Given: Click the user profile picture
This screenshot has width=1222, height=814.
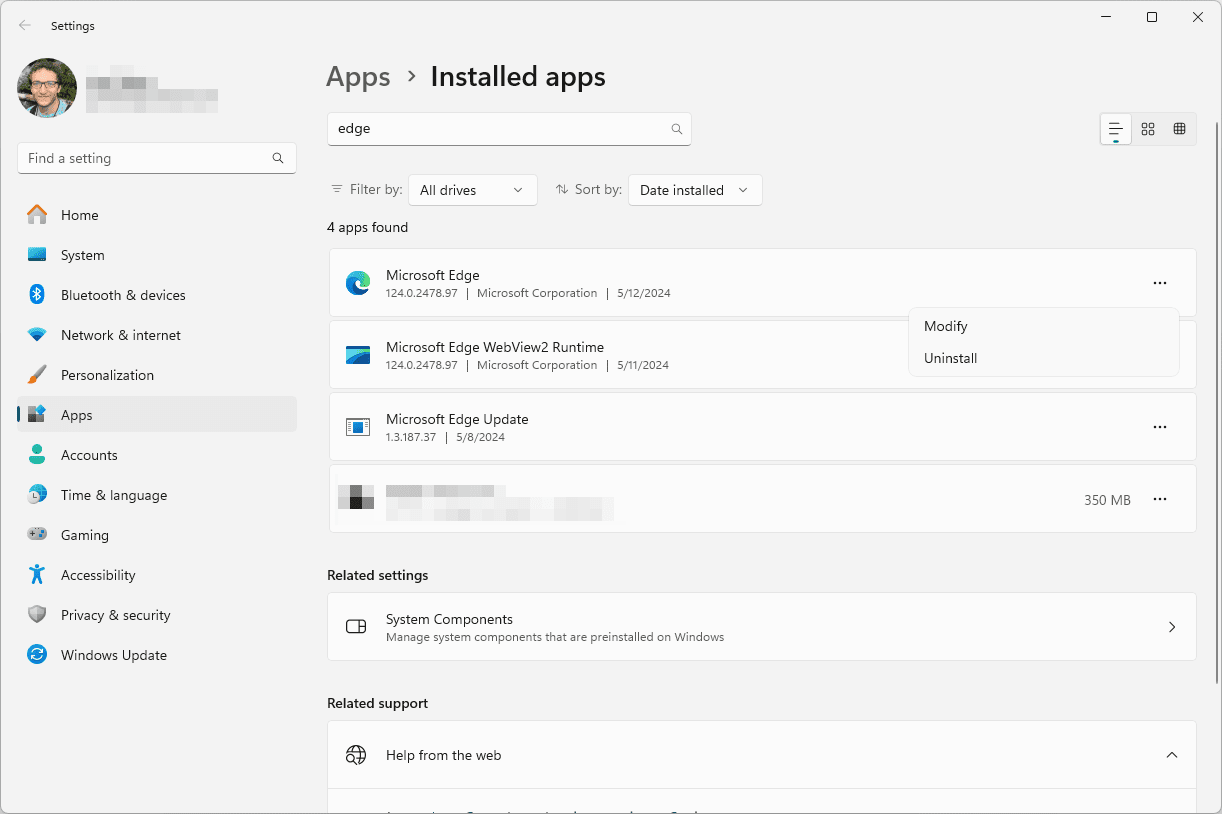Looking at the screenshot, I should tap(47, 88).
